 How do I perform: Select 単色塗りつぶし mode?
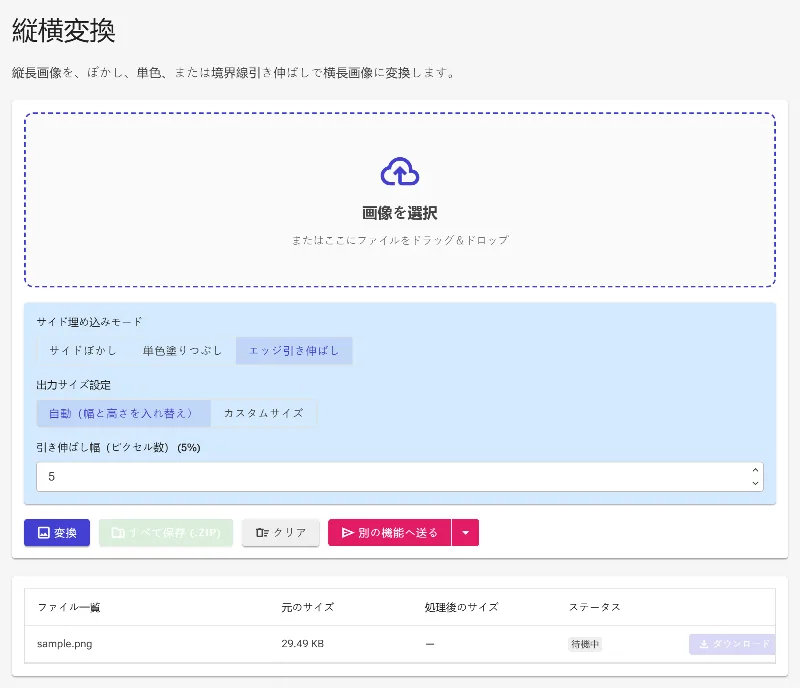[x=182, y=351]
